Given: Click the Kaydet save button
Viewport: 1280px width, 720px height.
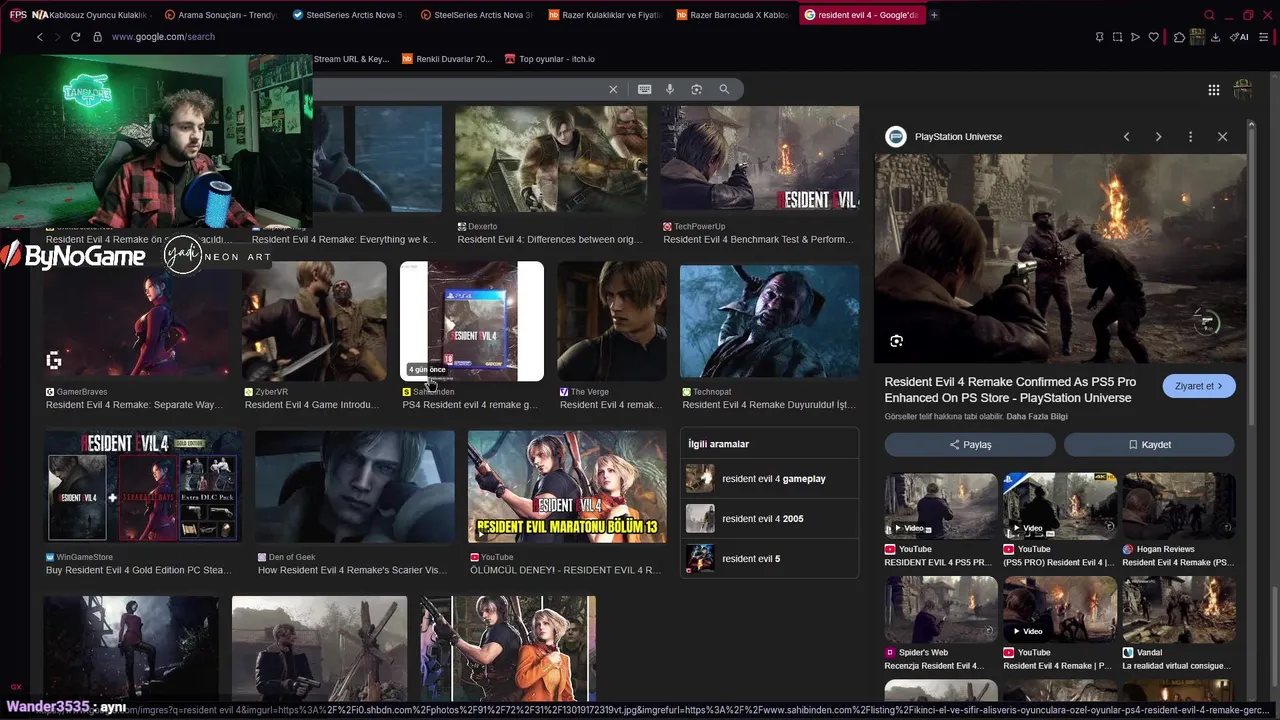Looking at the screenshot, I should click(x=1149, y=444).
